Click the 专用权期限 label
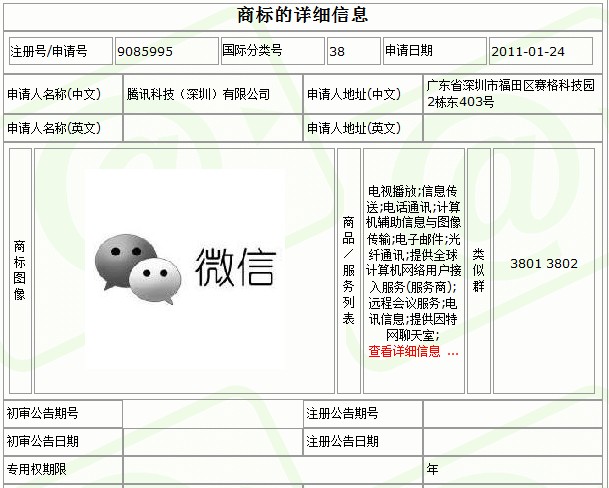The height and width of the screenshot is (488, 609). (x=37, y=469)
